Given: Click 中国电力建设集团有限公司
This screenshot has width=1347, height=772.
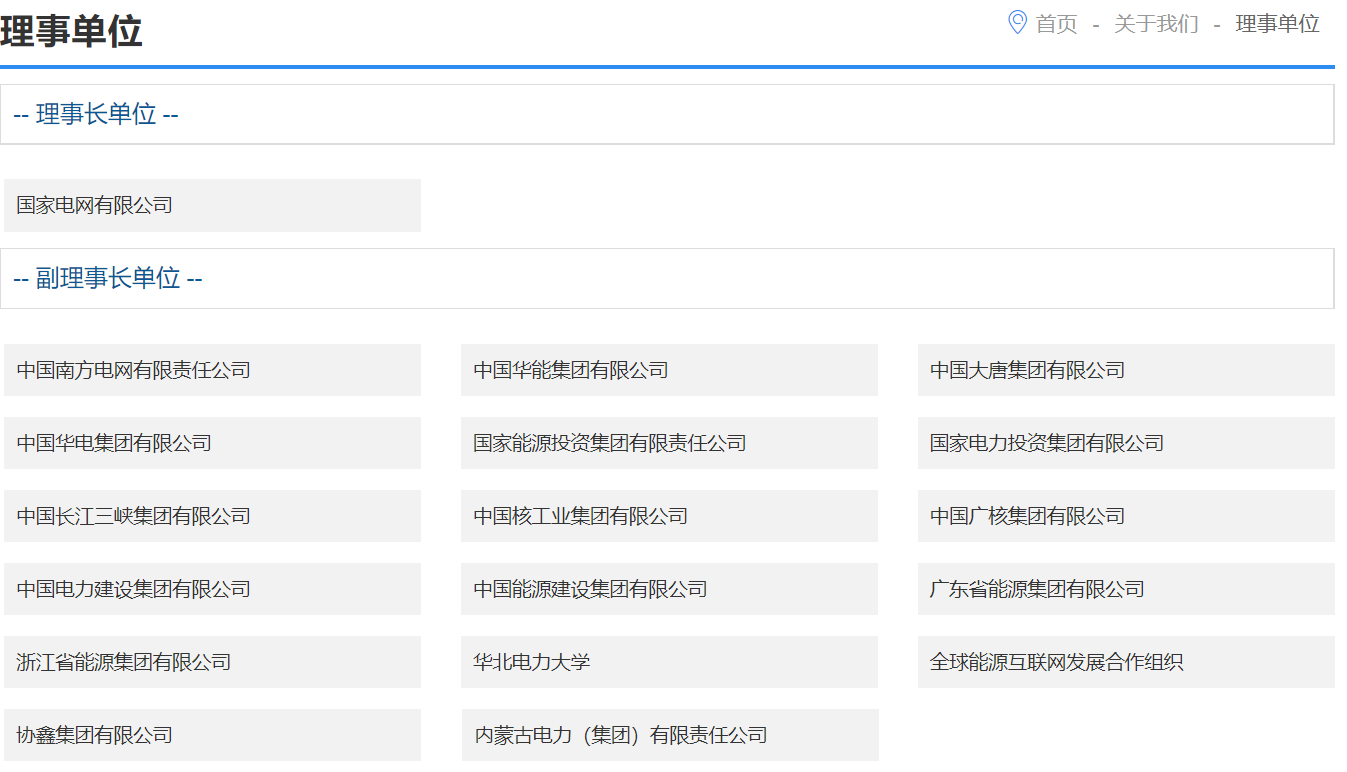Looking at the screenshot, I should pos(212,589).
